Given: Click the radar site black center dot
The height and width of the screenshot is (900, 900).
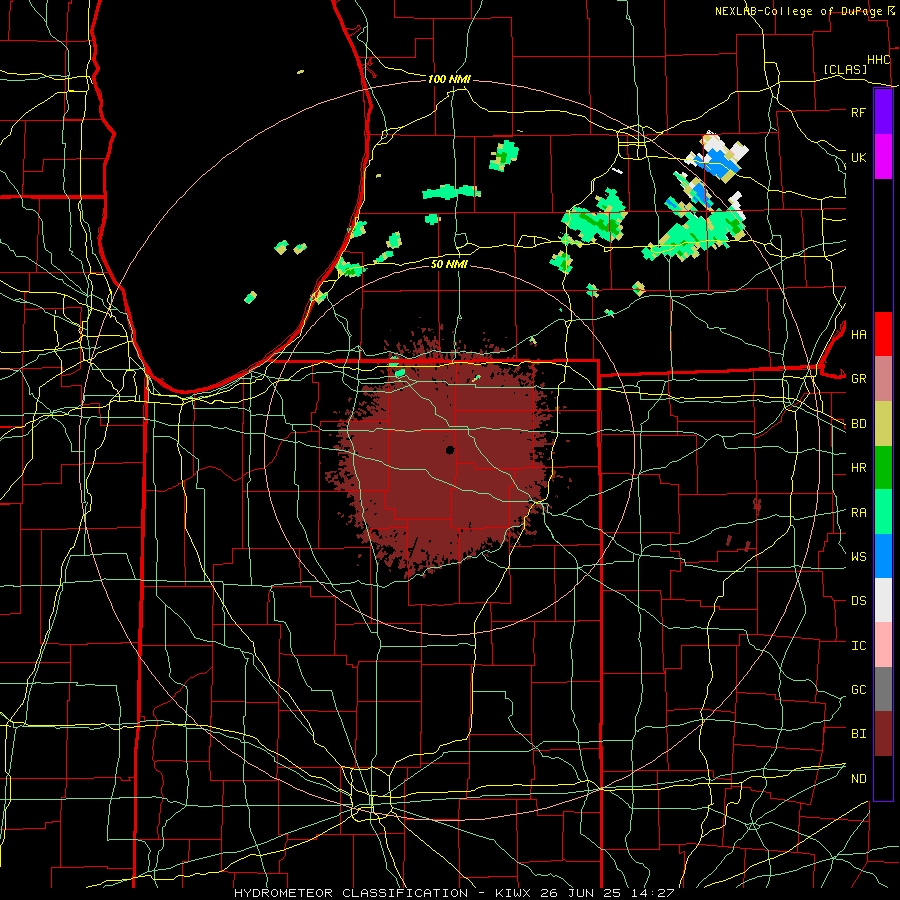Looking at the screenshot, I should pos(450,450).
